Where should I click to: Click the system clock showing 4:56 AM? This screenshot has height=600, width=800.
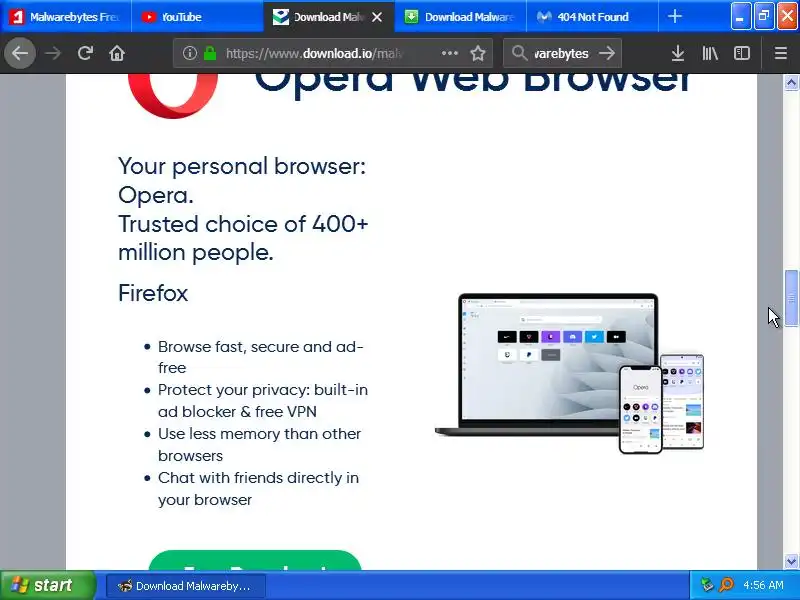click(x=763, y=585)
